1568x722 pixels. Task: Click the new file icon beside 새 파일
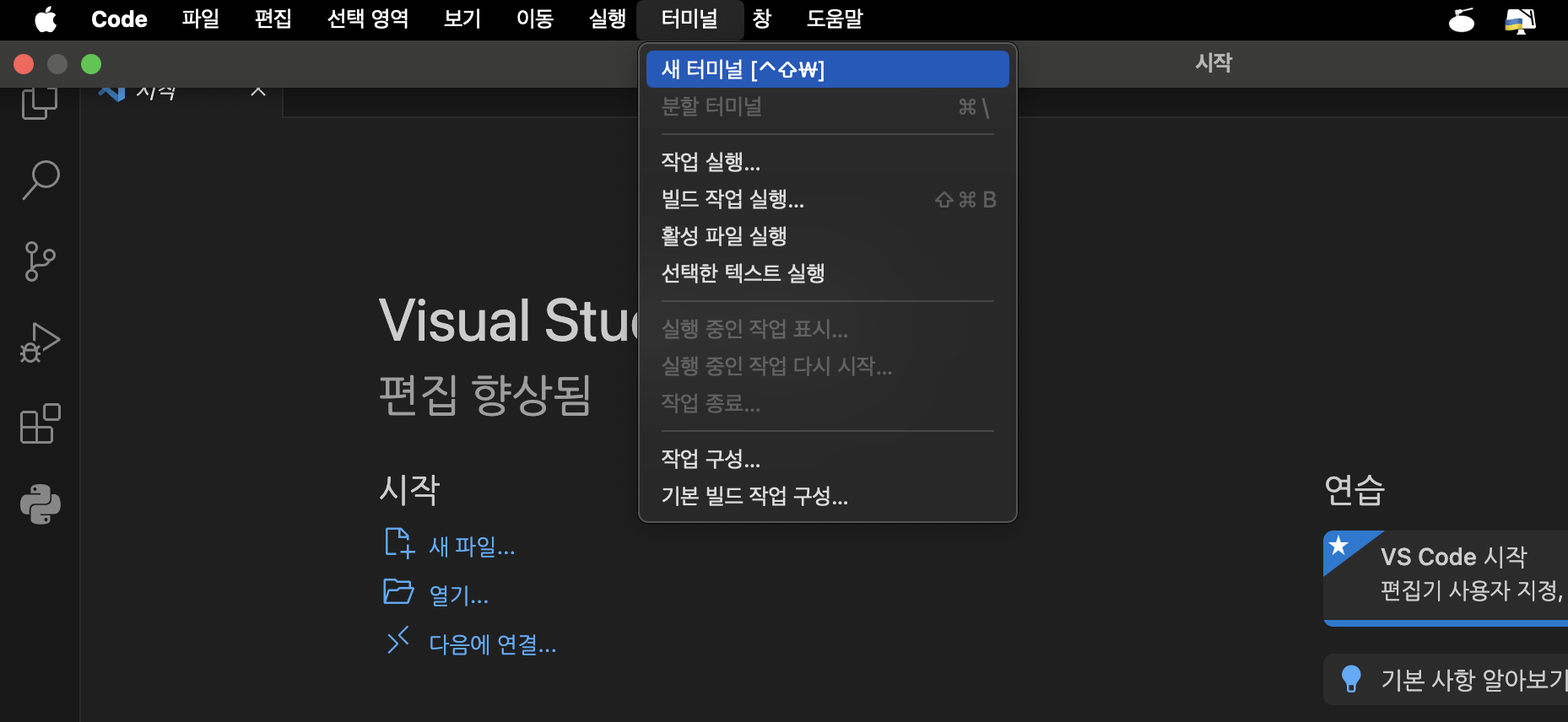[x=399, y=543]
